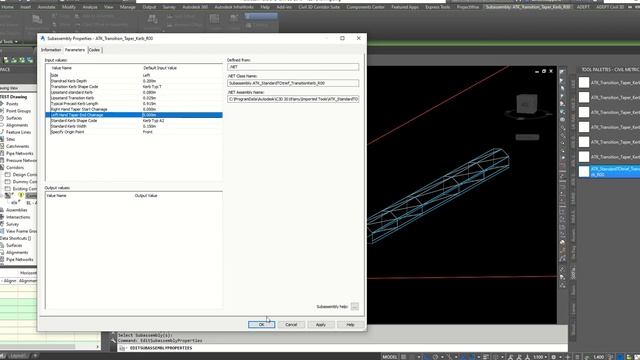Open the Survey ribbon tab

[x=169, y=7]
